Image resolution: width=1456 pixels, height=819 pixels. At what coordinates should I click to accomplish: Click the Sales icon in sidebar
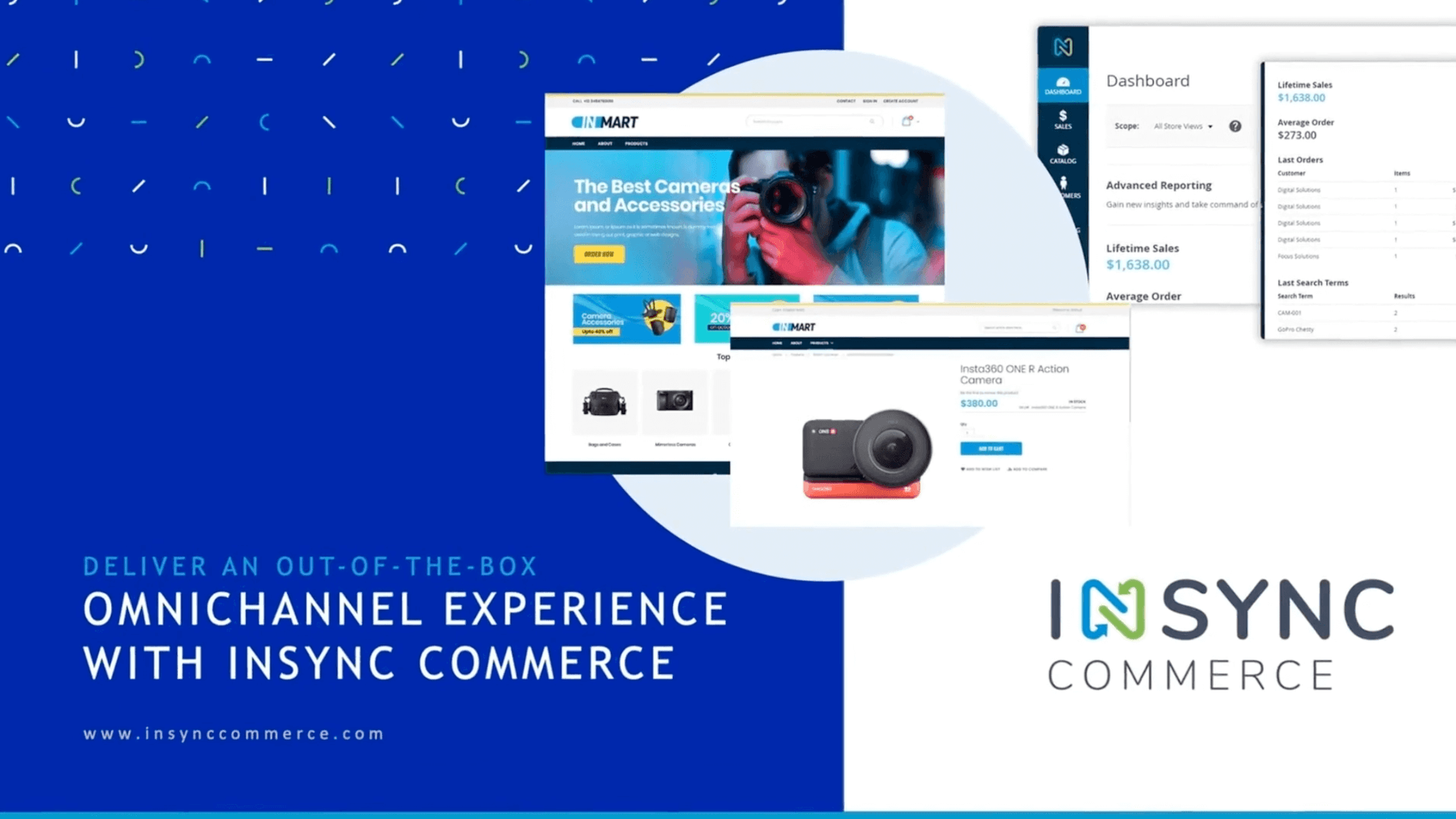1062,120
